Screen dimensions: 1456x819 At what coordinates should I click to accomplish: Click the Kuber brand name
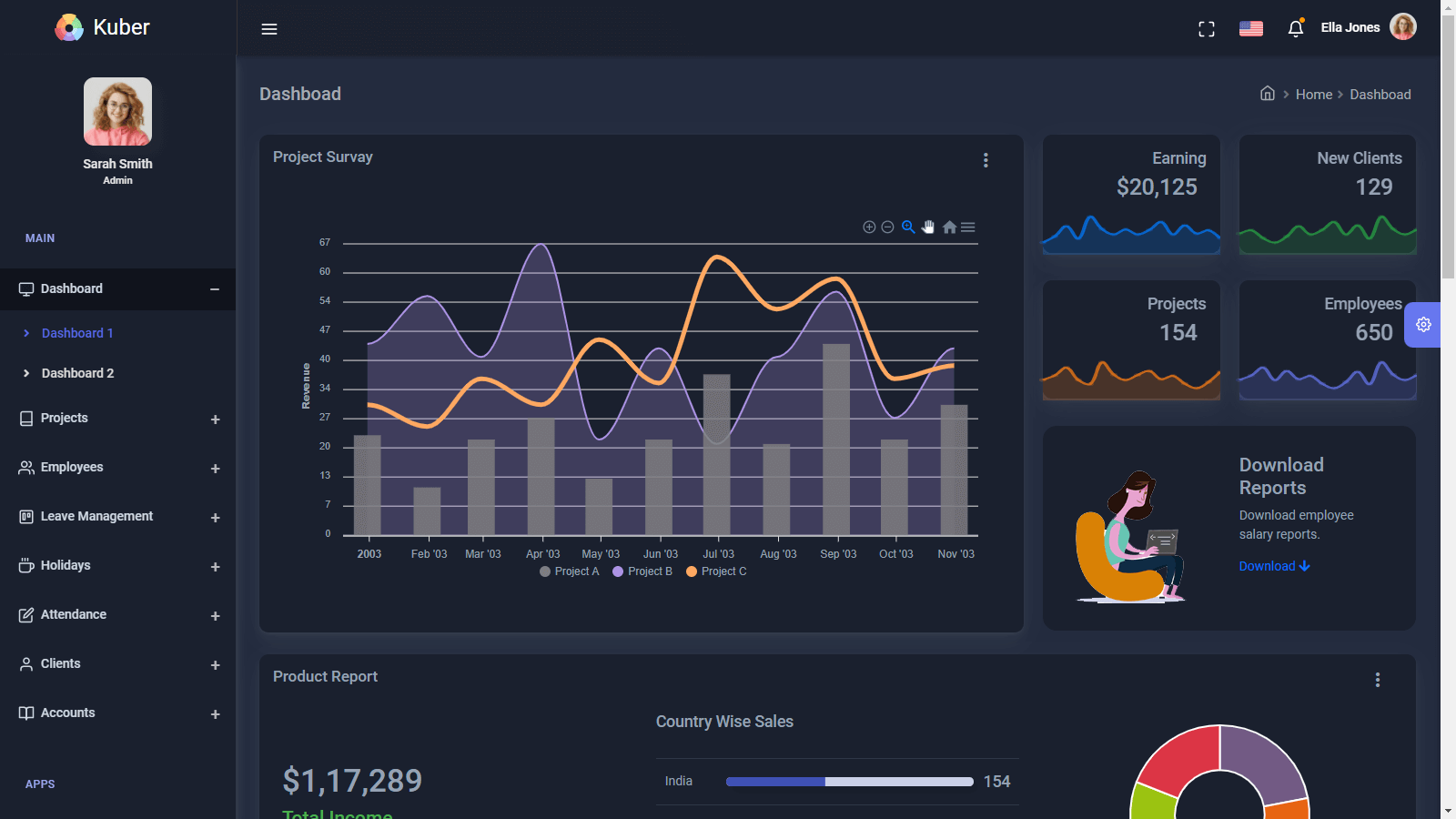point(121,27)
